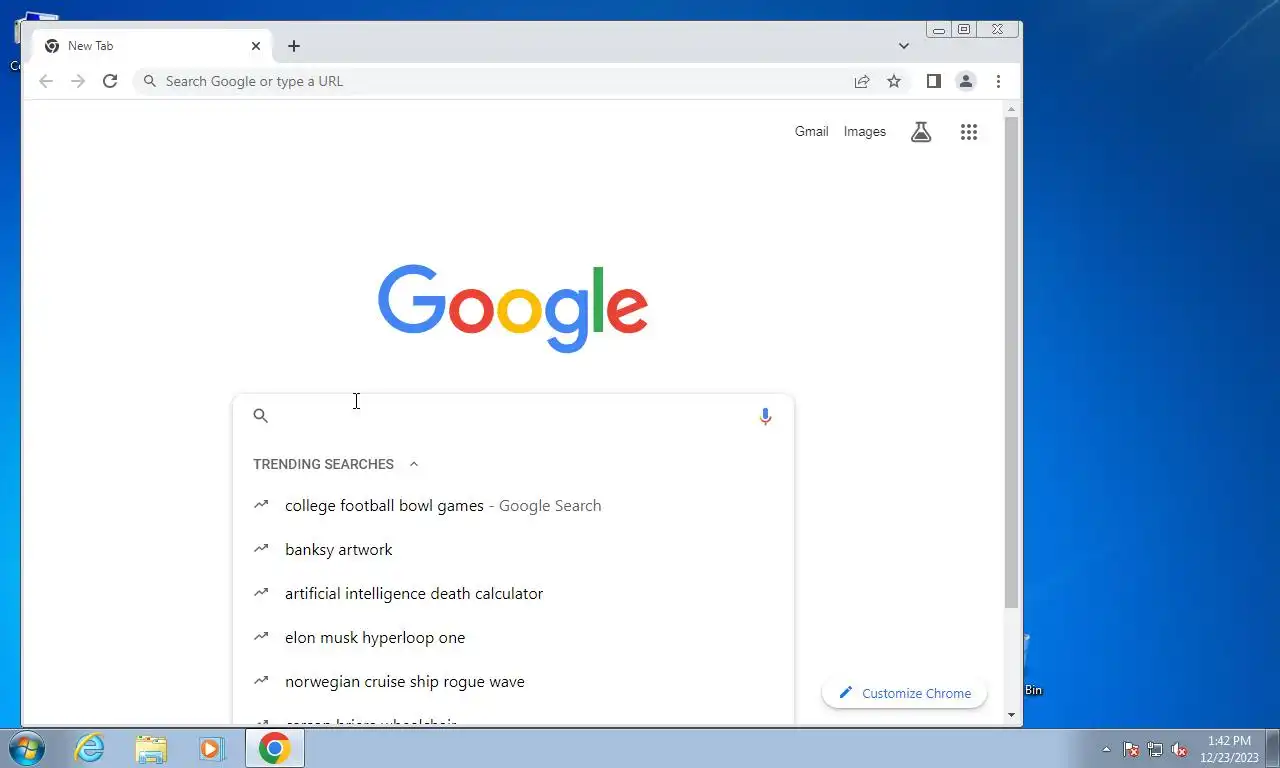Show hidden system tray icons
This screenshot has height=768, width=1280.
point(1106,749)
